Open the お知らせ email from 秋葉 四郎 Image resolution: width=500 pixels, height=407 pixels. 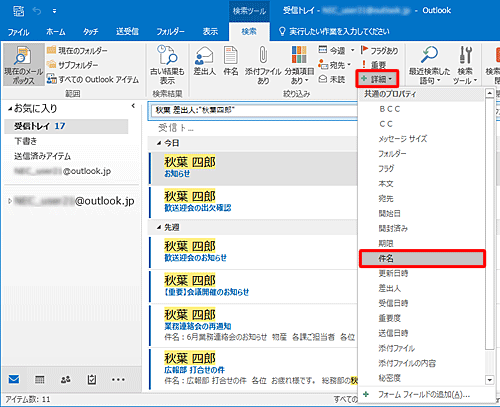coord(253,168)
